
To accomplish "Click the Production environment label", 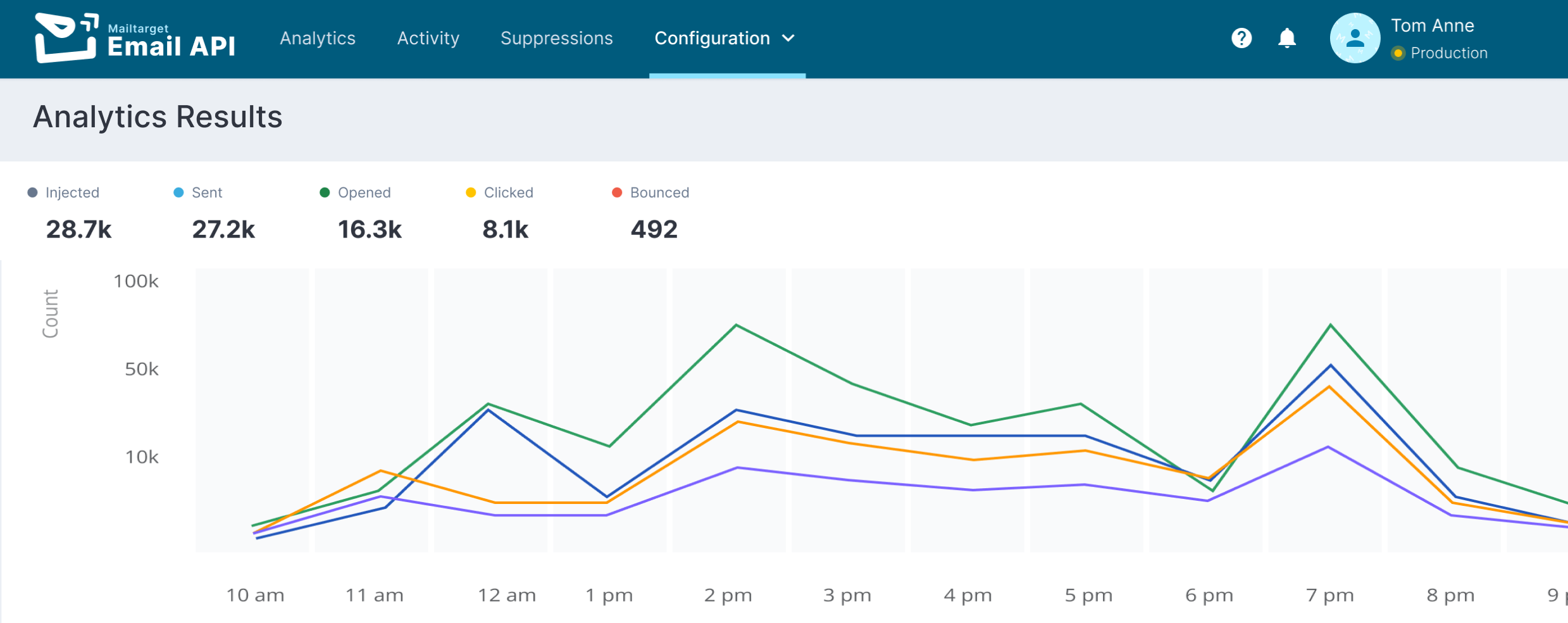I will 1449,53.
